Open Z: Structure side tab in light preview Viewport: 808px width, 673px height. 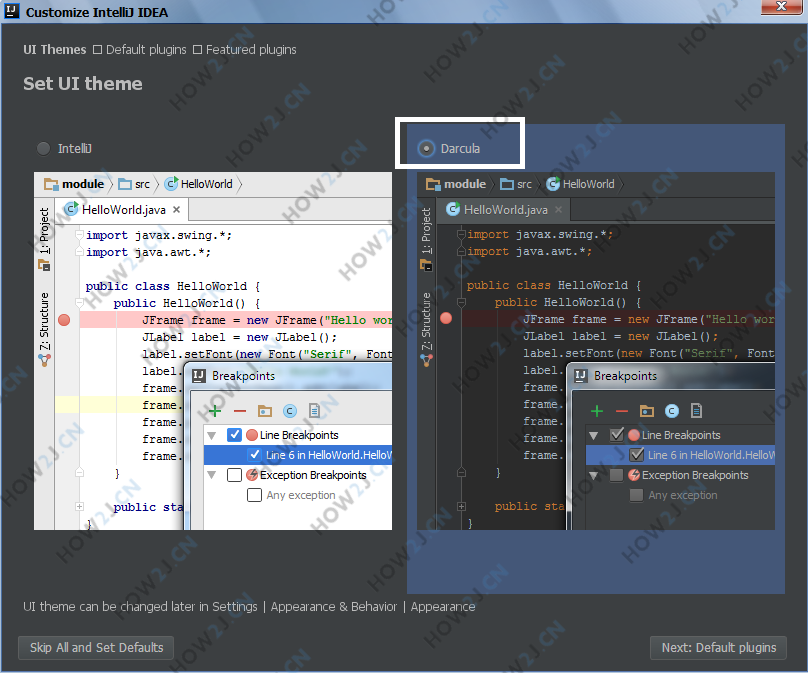44,328
